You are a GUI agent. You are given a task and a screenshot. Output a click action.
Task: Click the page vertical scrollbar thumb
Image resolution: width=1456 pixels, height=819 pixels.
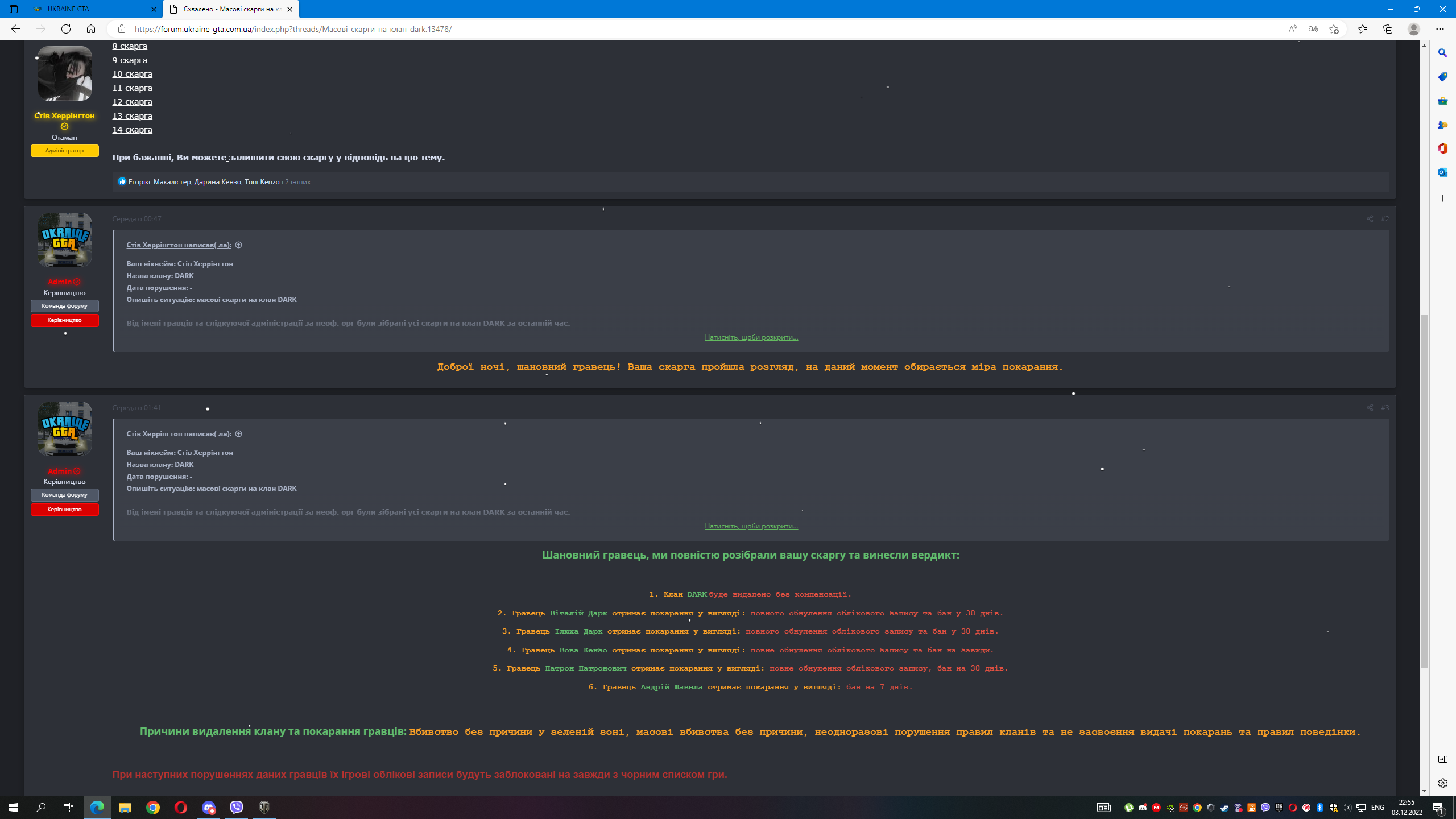(1424, 491)
